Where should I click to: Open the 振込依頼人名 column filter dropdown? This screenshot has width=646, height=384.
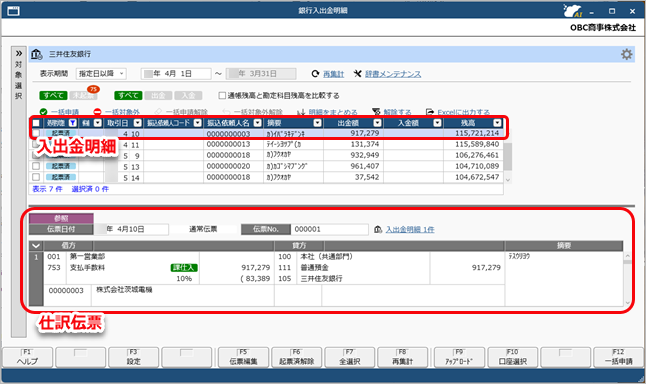(x=257, y=123)
